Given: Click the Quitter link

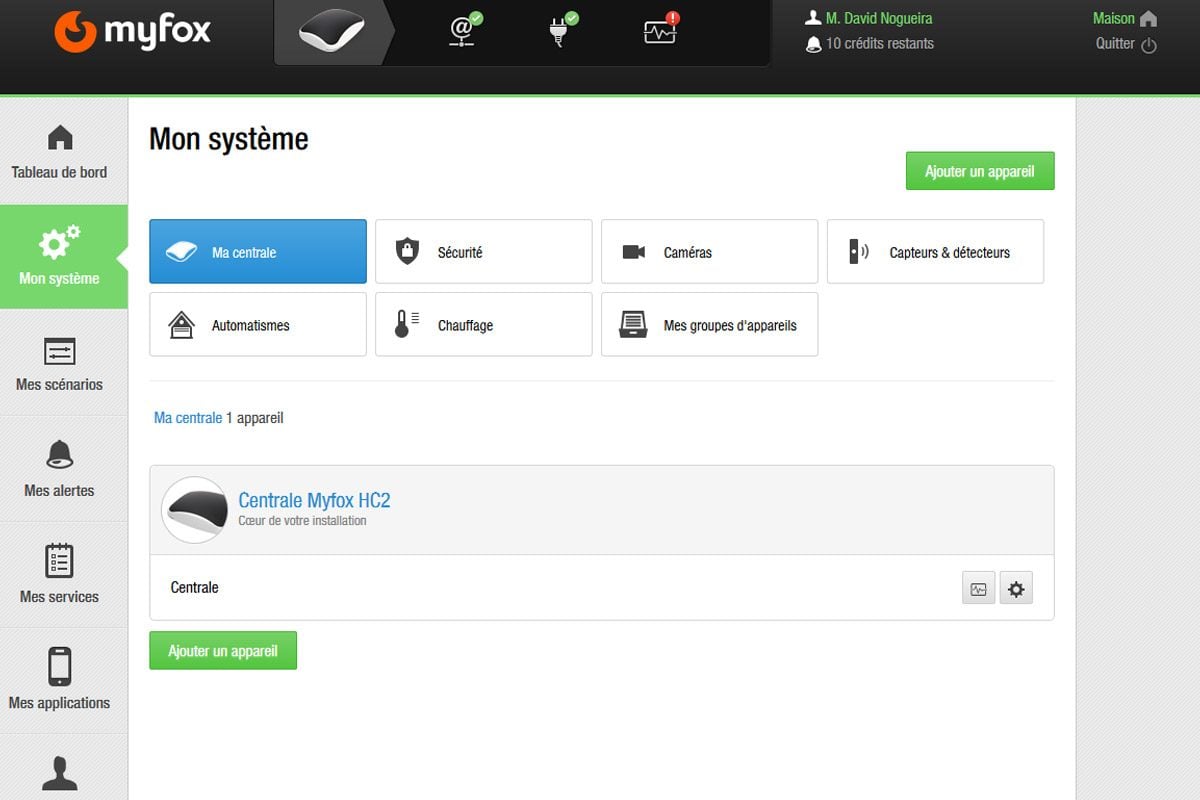Looking at the screenshot, I should (x=1115, y=44).
